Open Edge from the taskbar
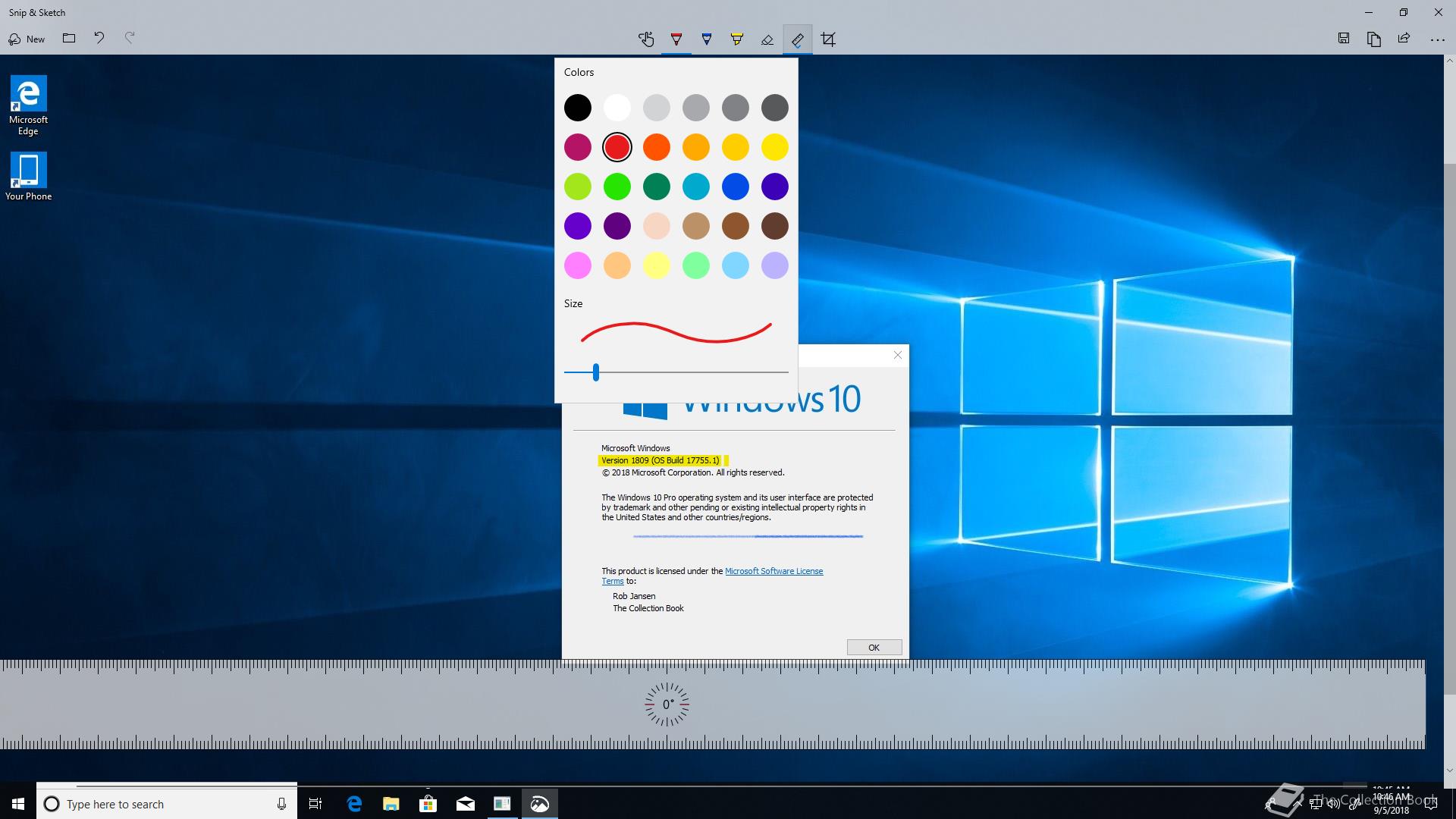1456x819 pixels. pyautogui.click(x=354, y=804)
